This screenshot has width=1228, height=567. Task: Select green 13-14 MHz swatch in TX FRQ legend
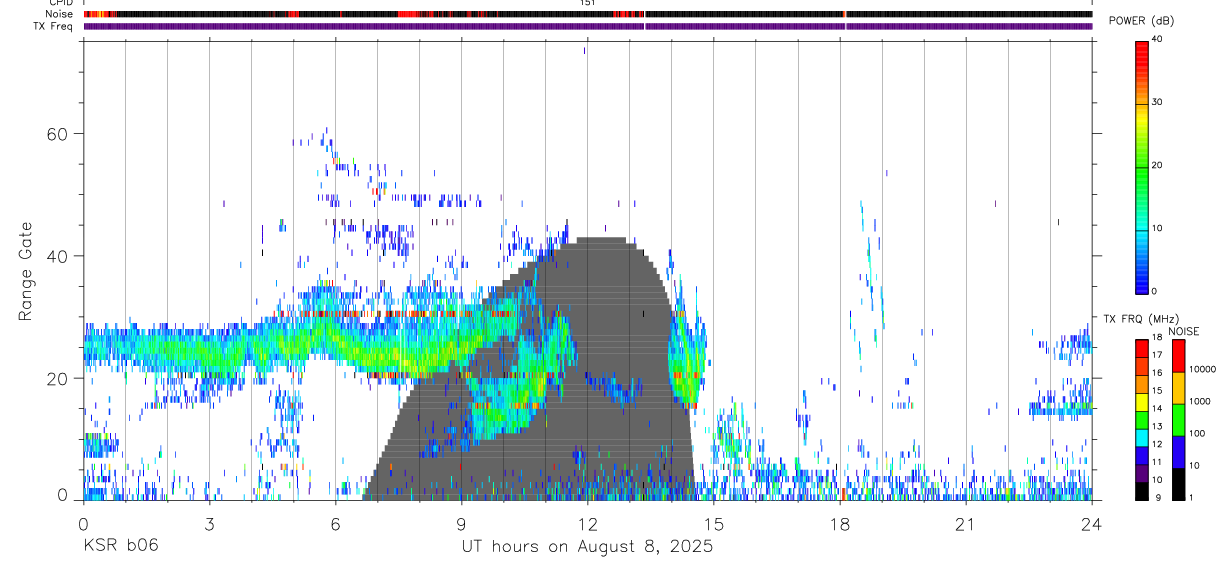tap(1141, 419)
